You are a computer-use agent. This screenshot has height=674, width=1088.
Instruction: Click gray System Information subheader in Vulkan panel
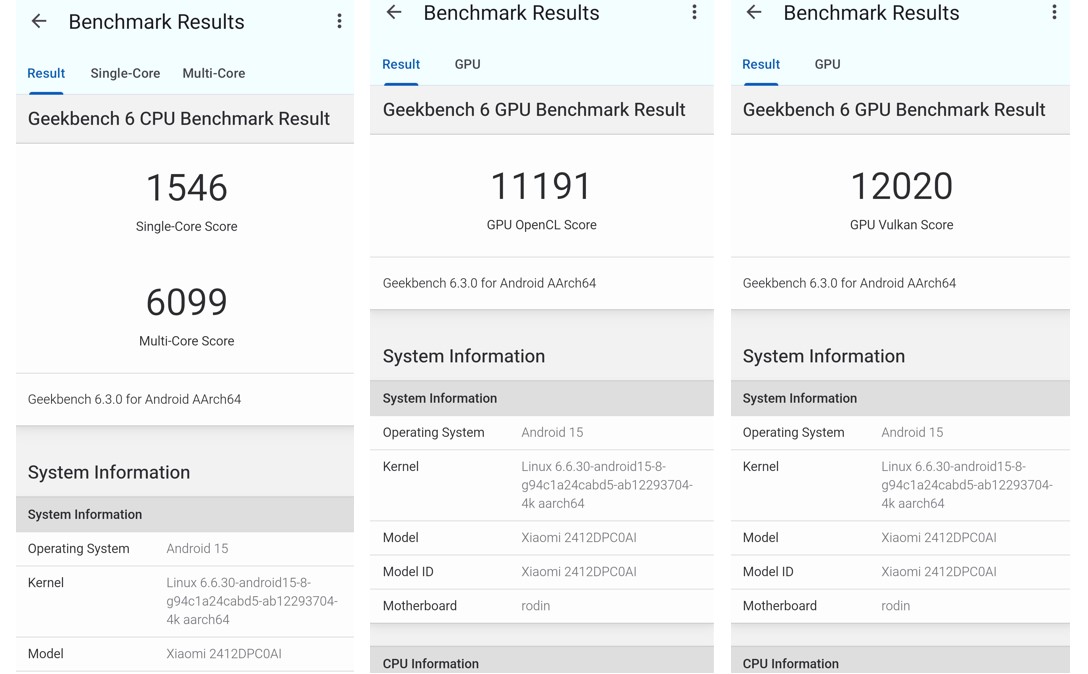point(901,398)
